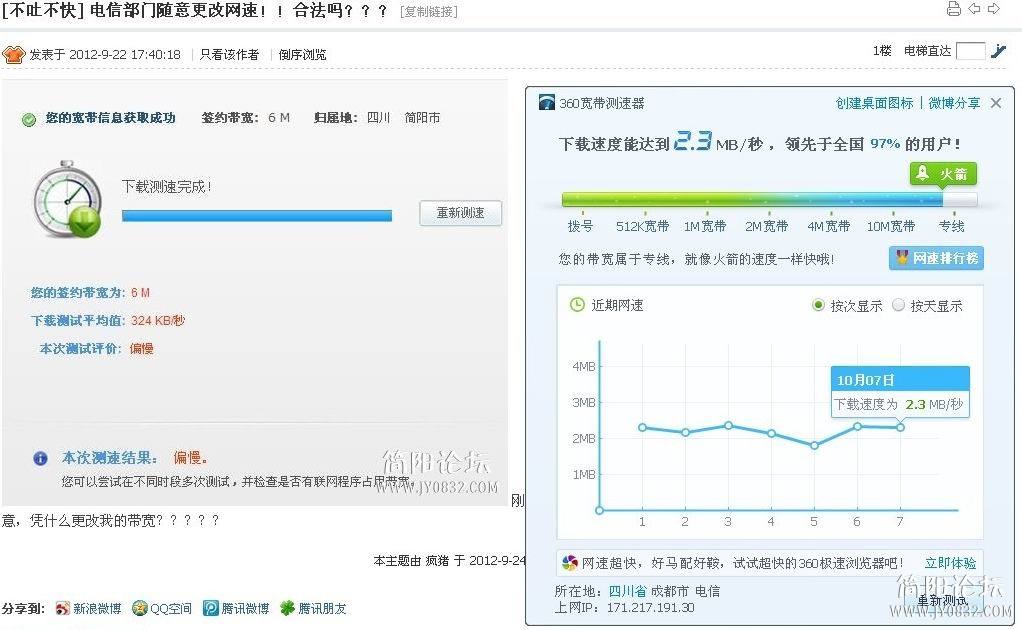Image resolution: width=1022 pixels, height=630 pixels.
Task: Click 微博分享 link
Action: tap(954, 103)
